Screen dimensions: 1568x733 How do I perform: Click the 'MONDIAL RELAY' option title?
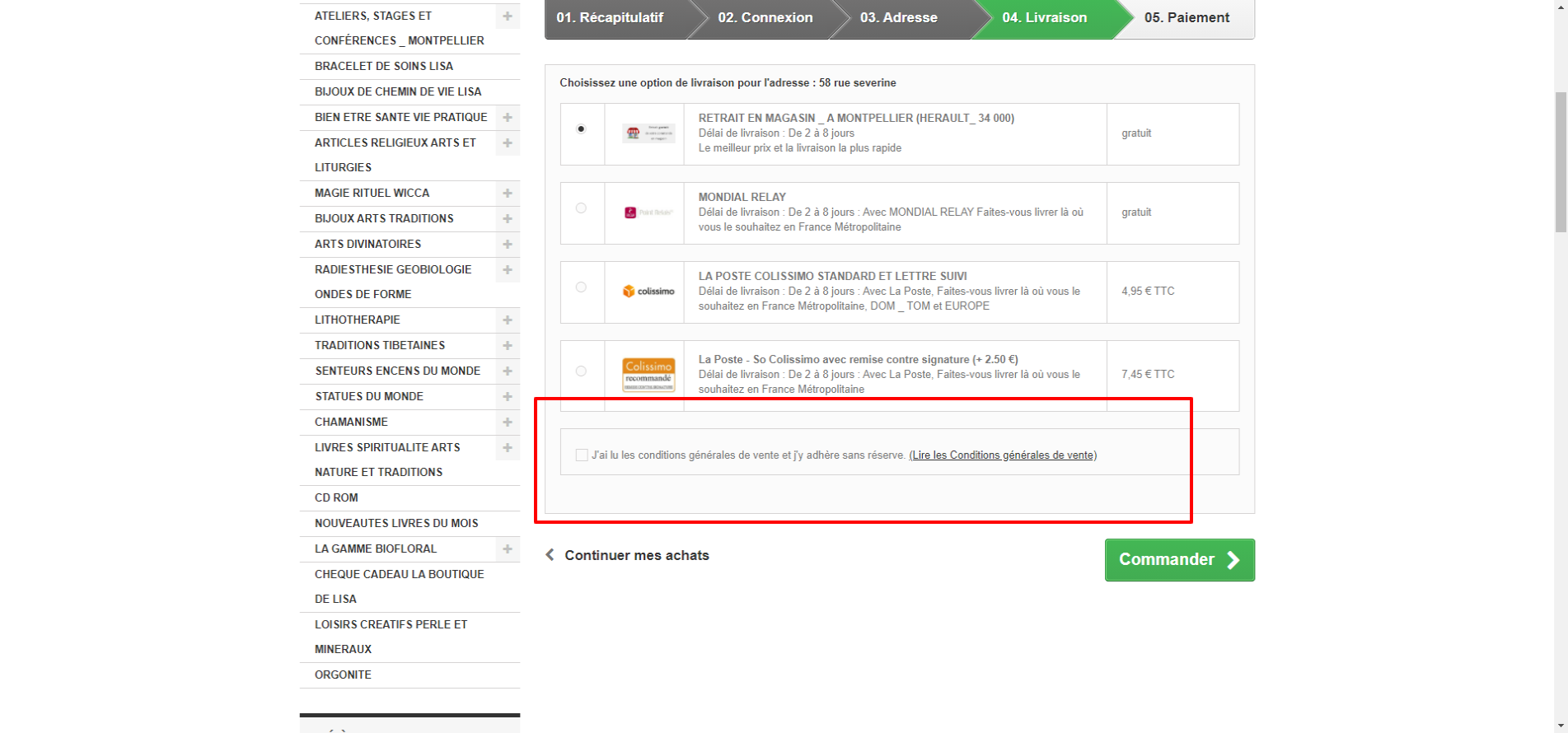point(742,198)
